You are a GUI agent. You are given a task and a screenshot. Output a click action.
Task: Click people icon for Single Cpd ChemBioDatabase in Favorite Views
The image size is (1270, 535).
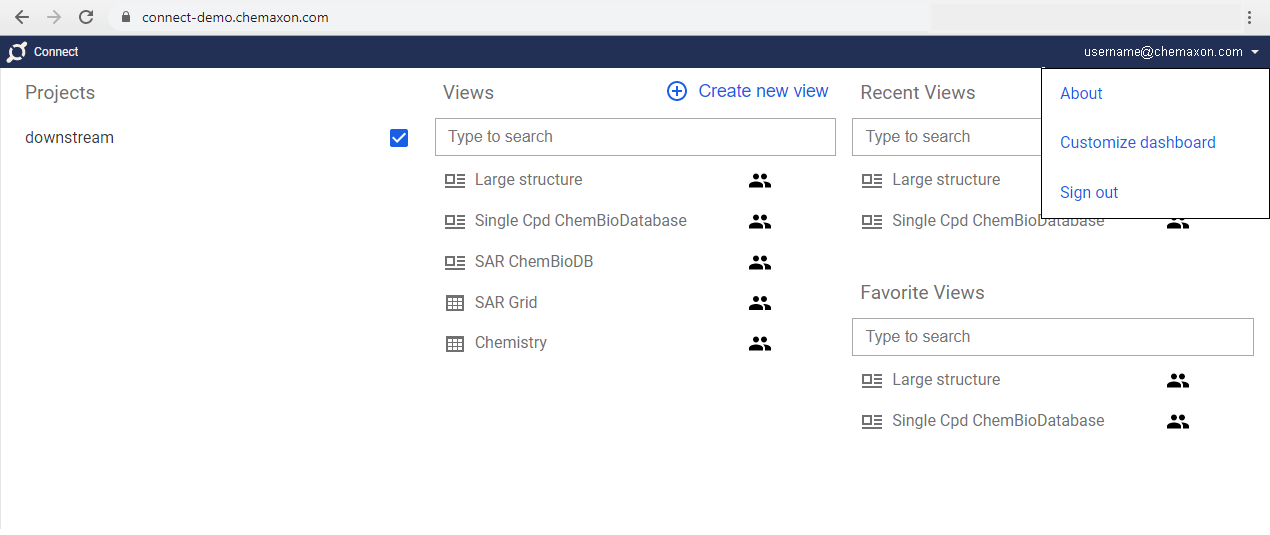point(1178,422)
